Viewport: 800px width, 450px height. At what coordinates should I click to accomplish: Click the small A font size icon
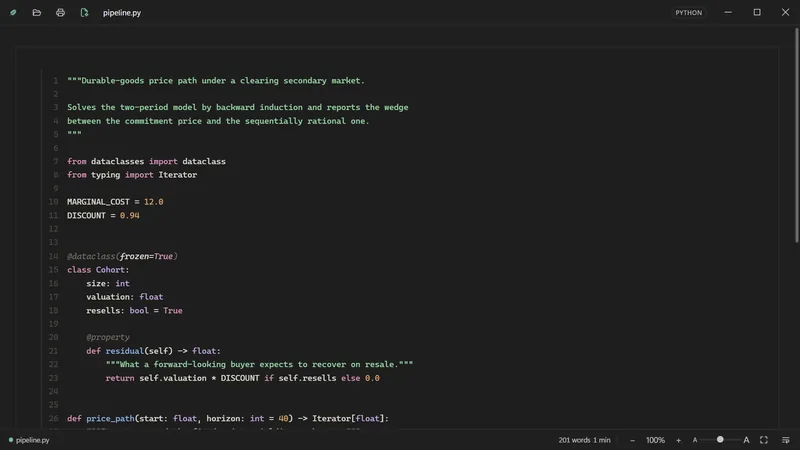[x=695, y=440]
